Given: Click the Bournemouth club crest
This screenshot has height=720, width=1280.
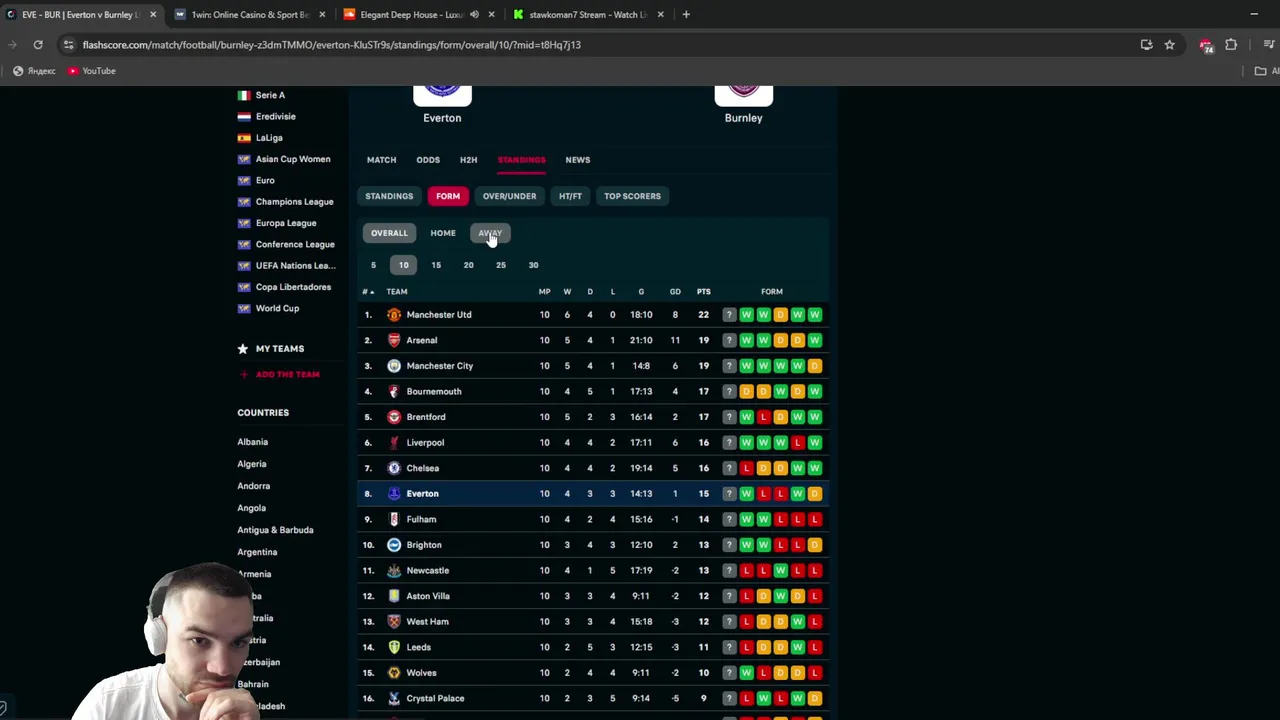Looking at the screenshot, I should 394,392.
